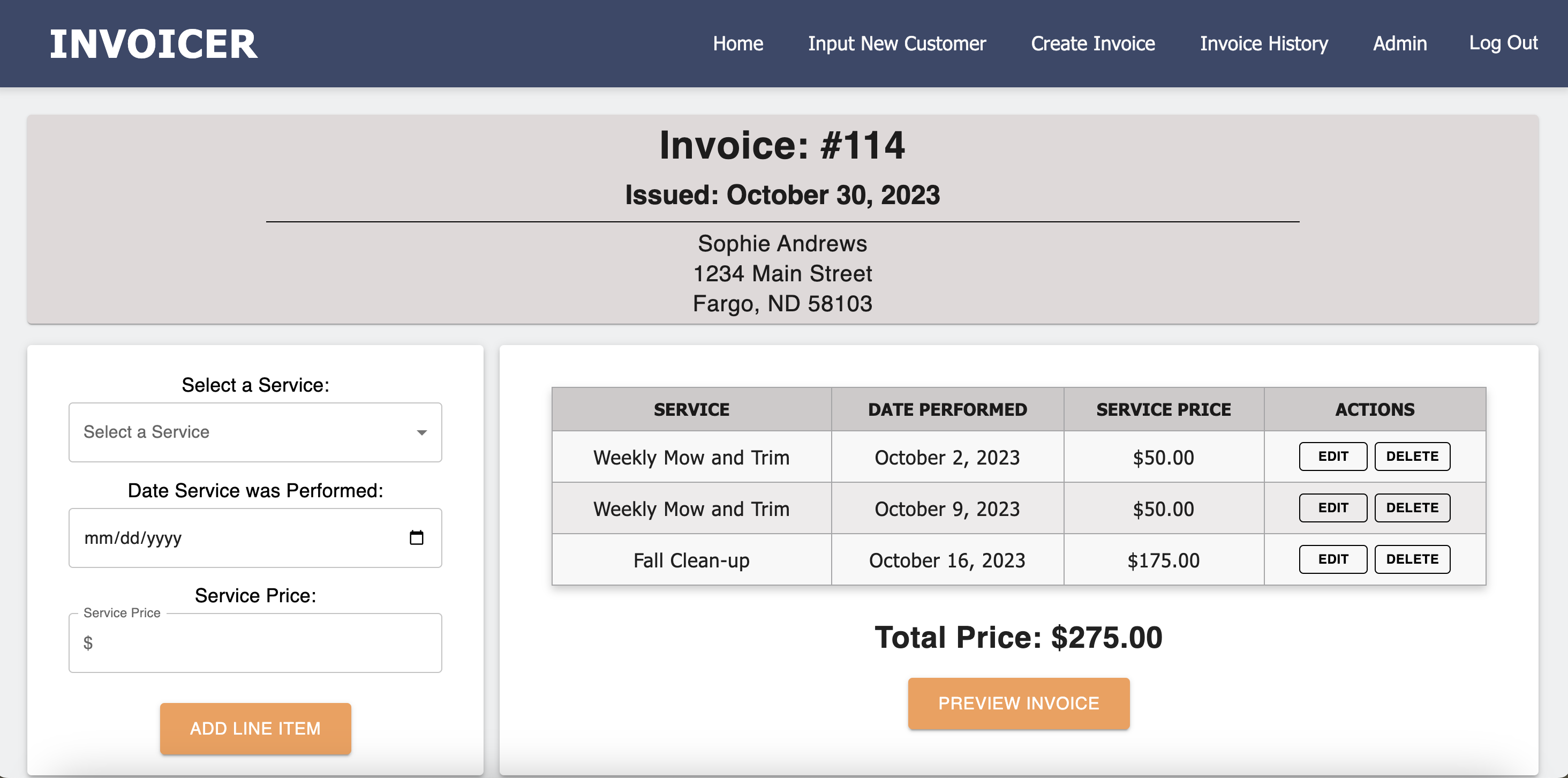This screenshot has height=778, width=1568.
Task: Select the DATE PERFORMED column header
Action: 947,409
